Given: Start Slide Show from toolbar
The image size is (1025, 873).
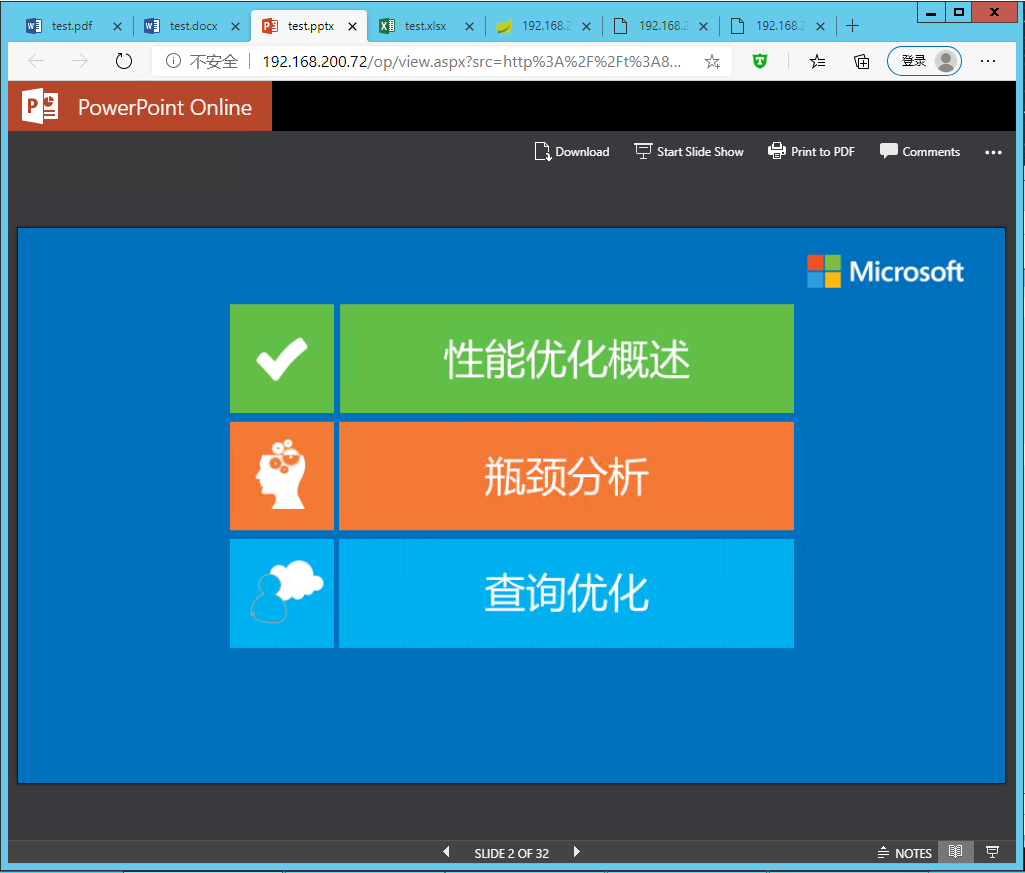Looking at the screenshot, I should pyautogui.click(x=689, y=152).
